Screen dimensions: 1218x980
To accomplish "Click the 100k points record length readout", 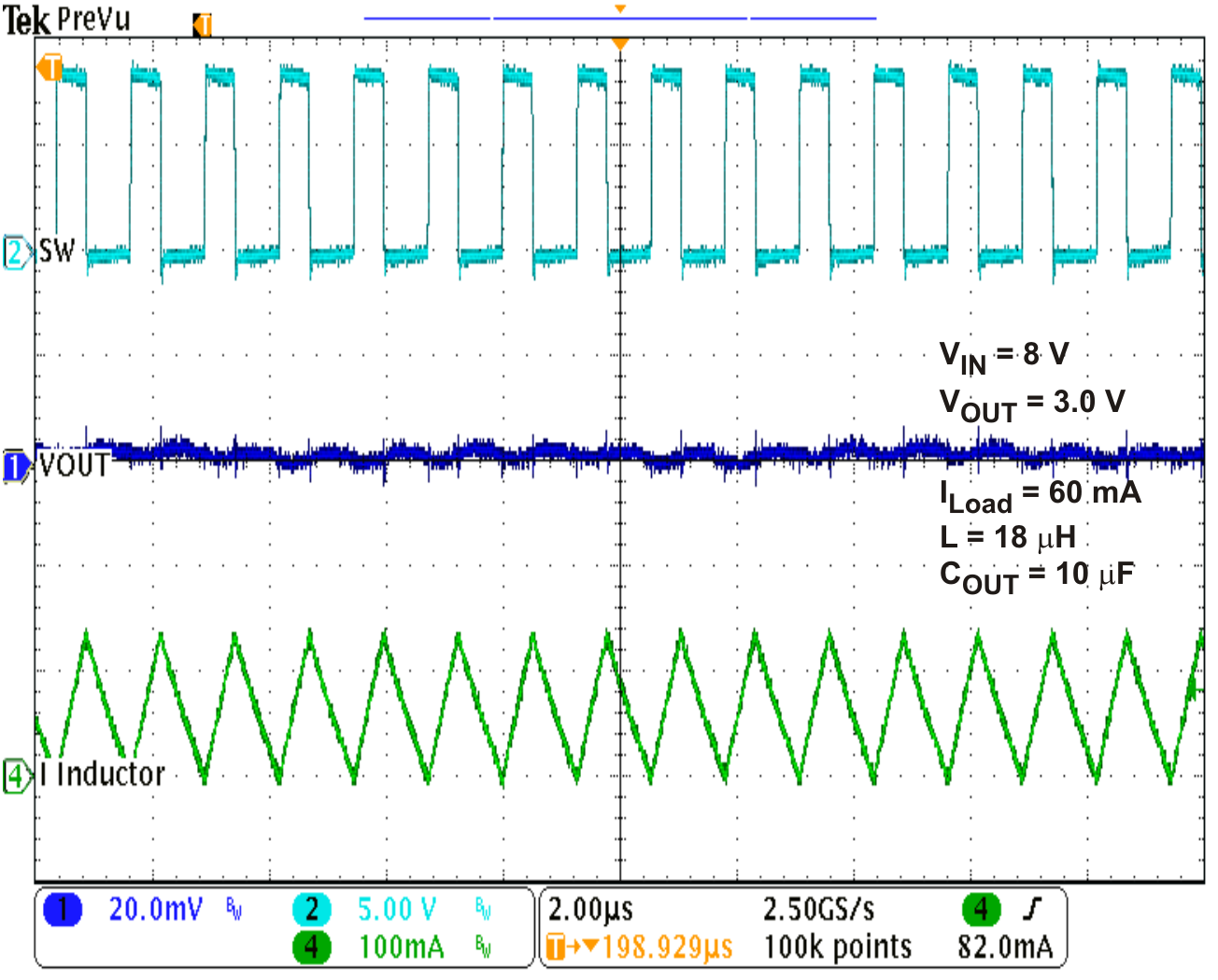I will click(837, 947).
